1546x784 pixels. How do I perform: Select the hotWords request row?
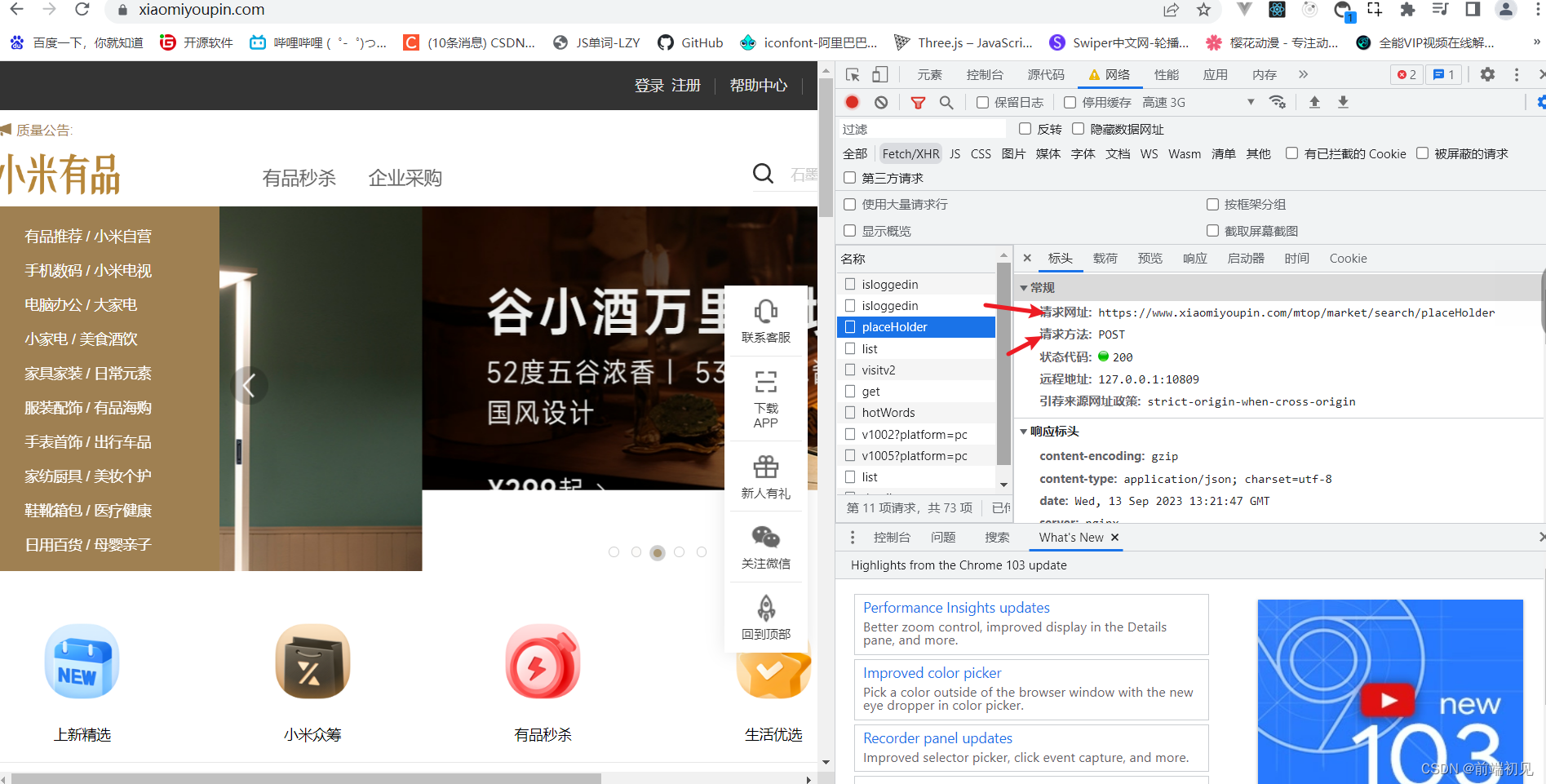[916, 413]
